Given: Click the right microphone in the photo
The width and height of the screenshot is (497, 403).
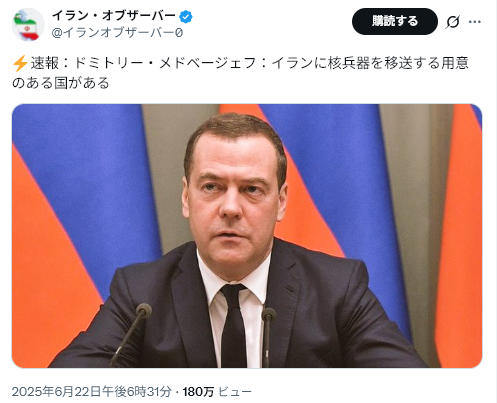Looking at the screenshot, I should 268,337.
